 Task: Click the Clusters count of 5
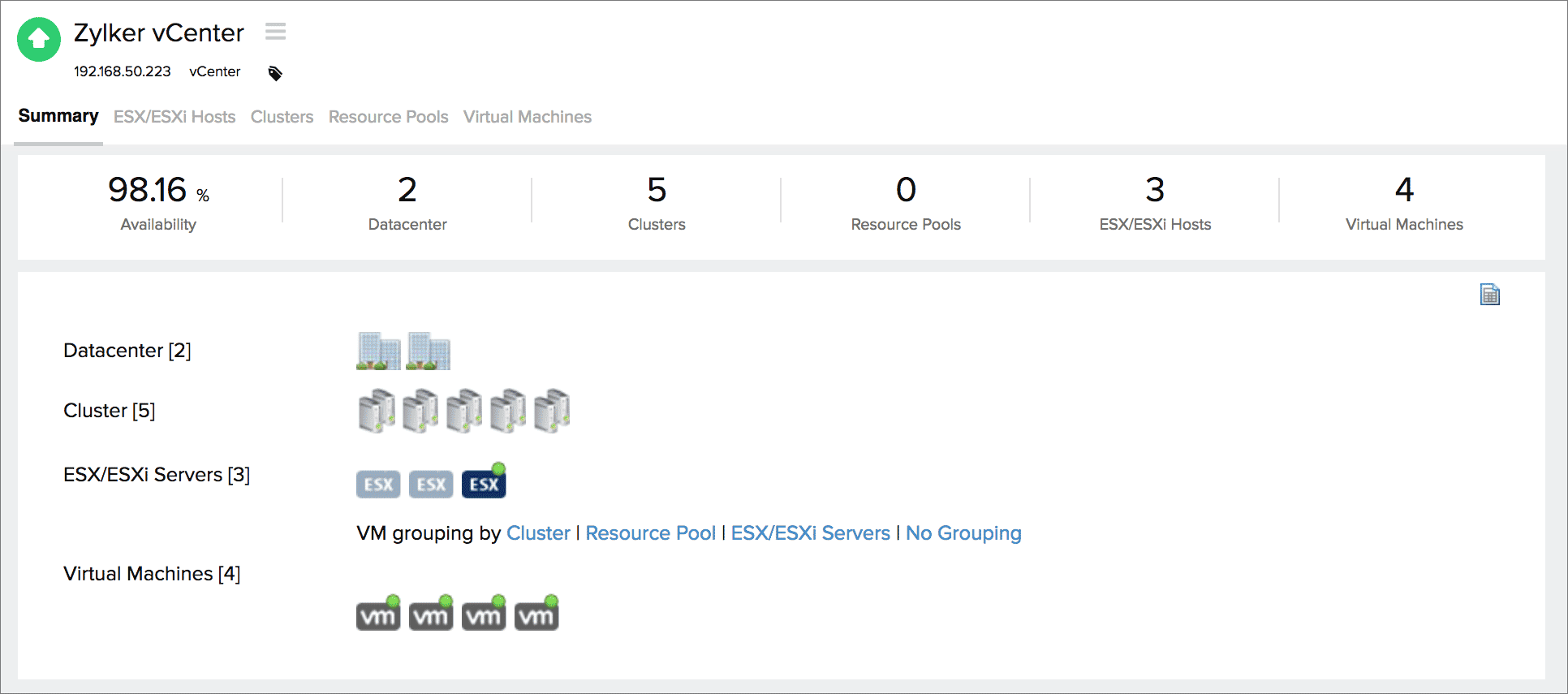click(657, 191)
